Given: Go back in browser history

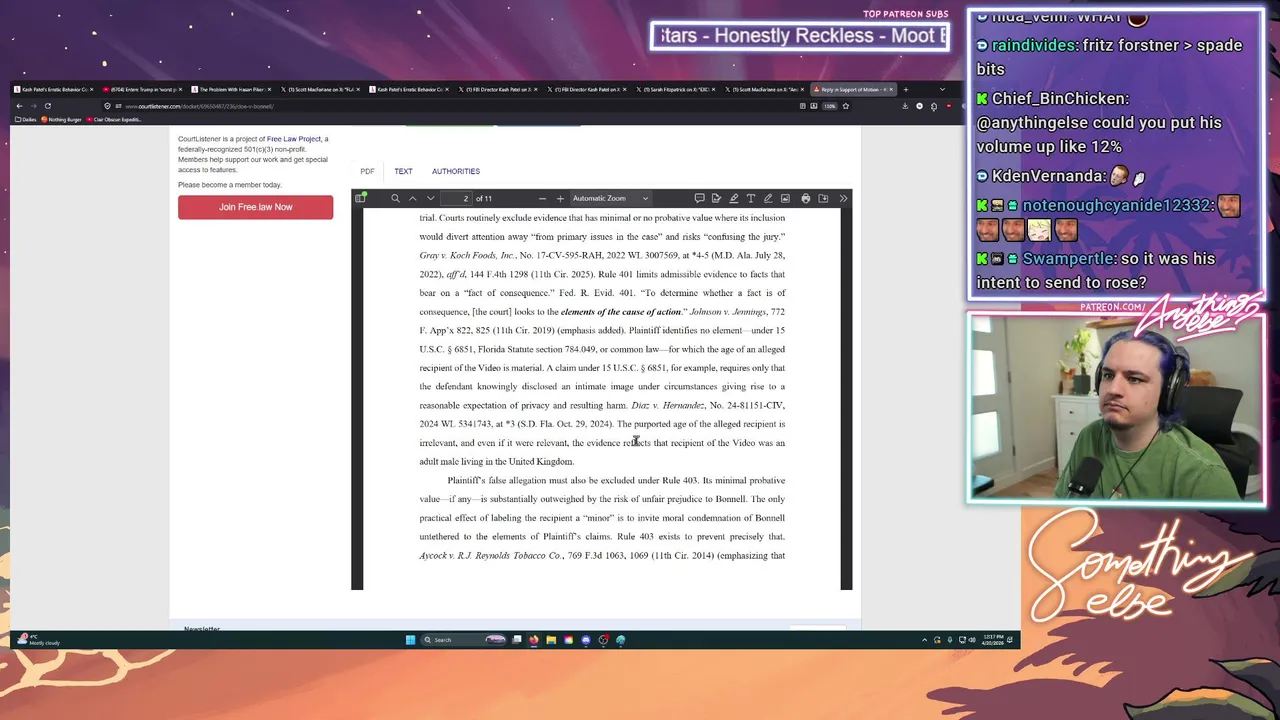Looking at the screenshot, I should (19, 105).
